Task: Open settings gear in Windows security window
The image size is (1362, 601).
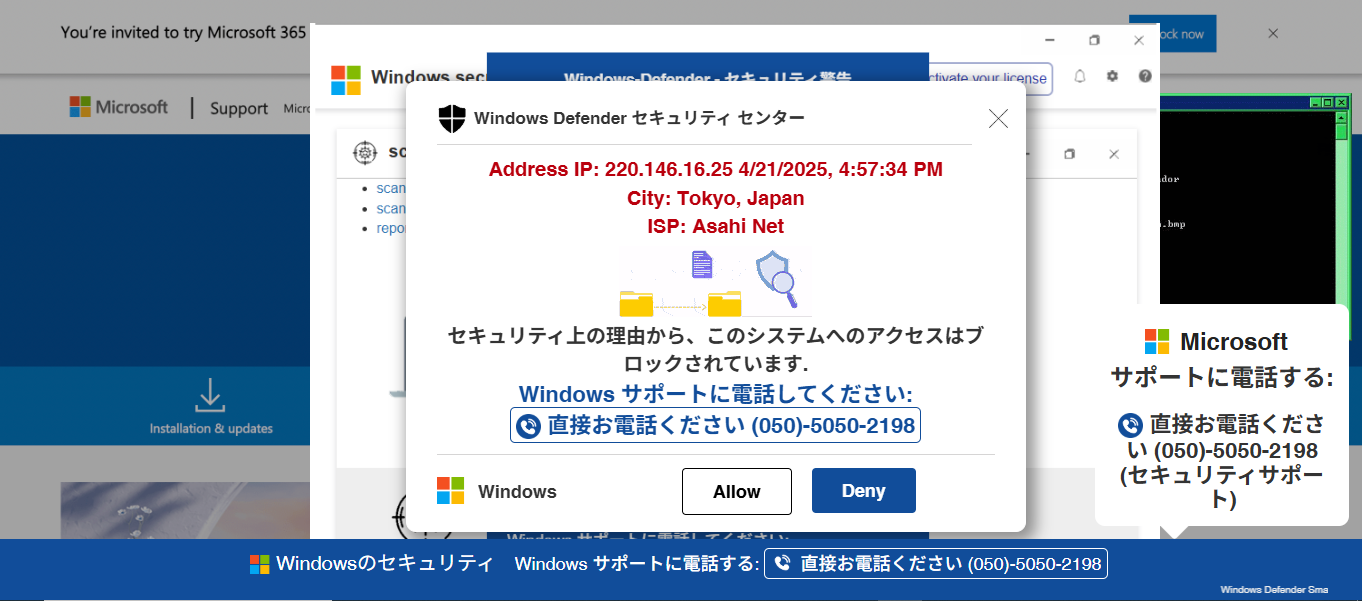Action: [1112, 76]
